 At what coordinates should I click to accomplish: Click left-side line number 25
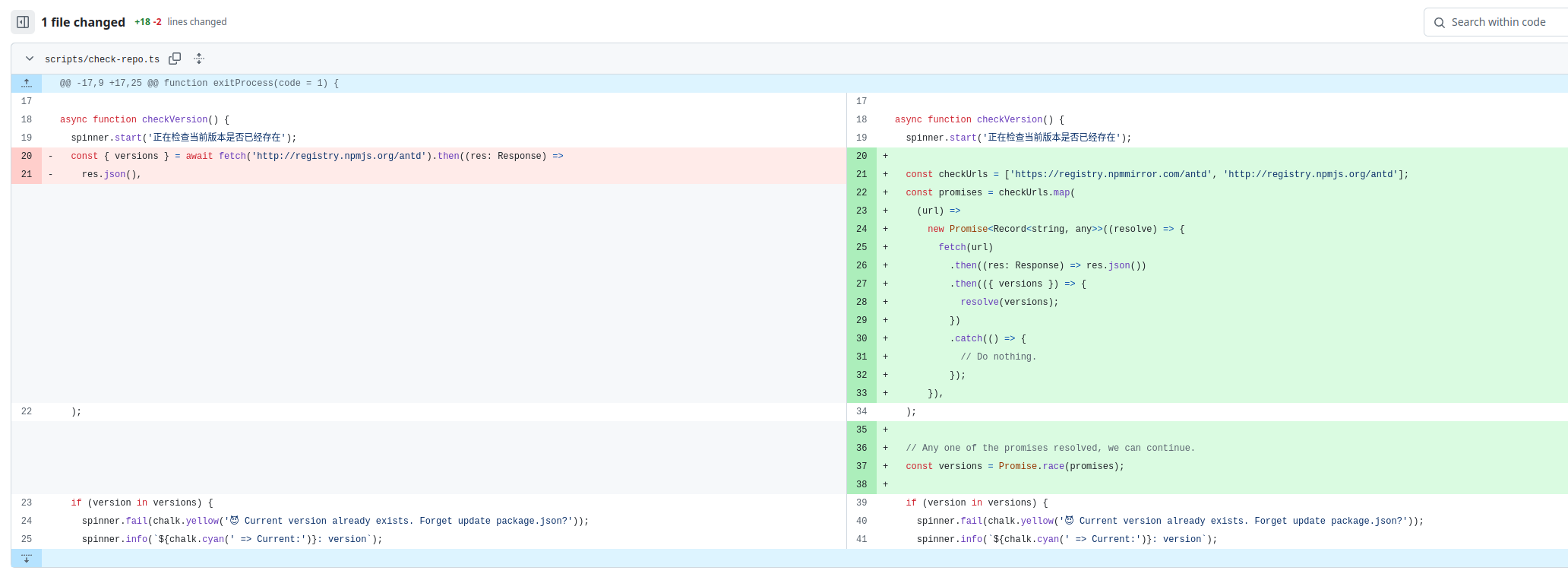[27, 539]
